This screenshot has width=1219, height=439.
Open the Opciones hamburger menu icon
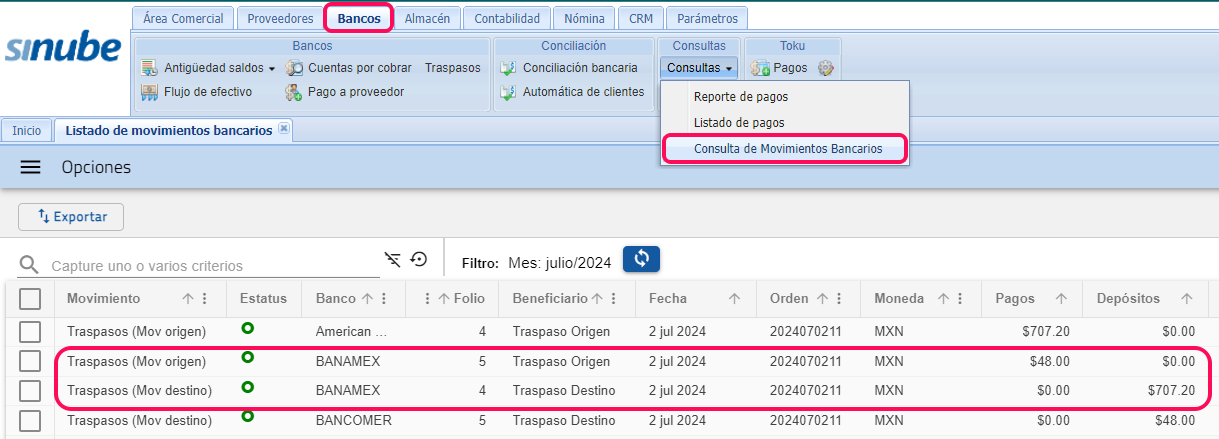[30, 167]
